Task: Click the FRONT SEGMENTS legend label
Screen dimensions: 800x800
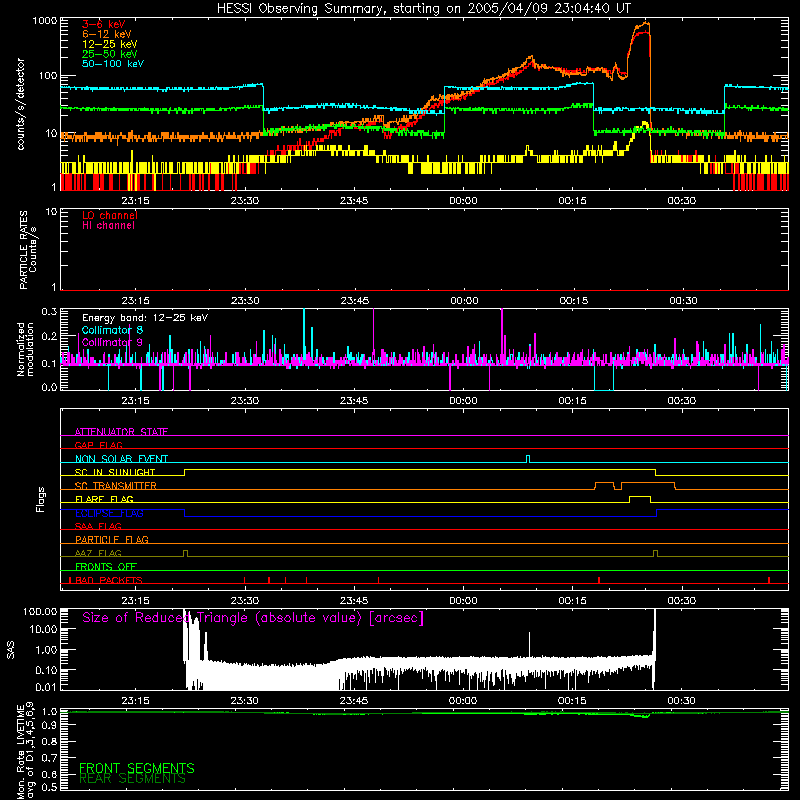Action: pos(137,768)
